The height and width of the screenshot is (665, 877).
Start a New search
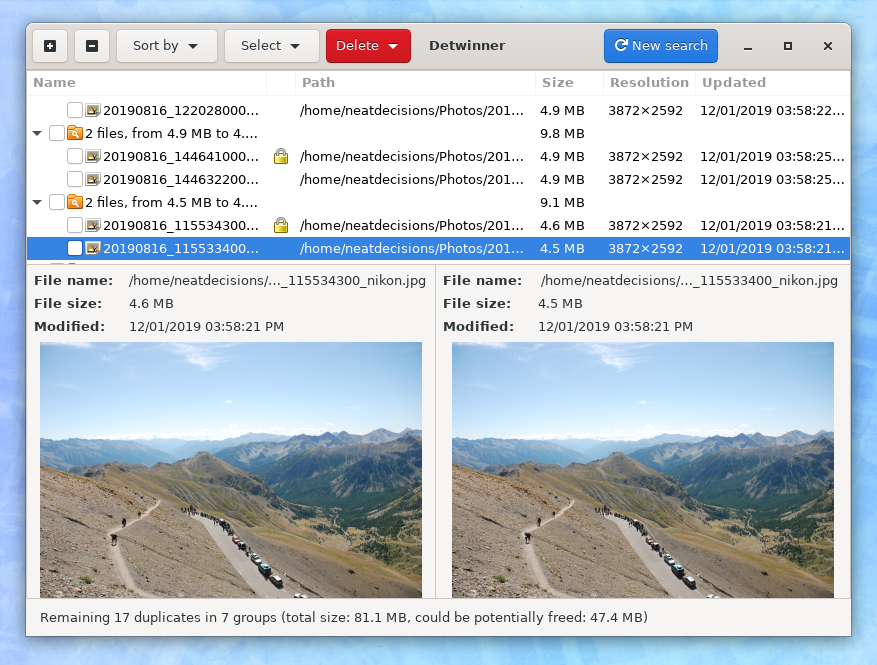[660, 46]
